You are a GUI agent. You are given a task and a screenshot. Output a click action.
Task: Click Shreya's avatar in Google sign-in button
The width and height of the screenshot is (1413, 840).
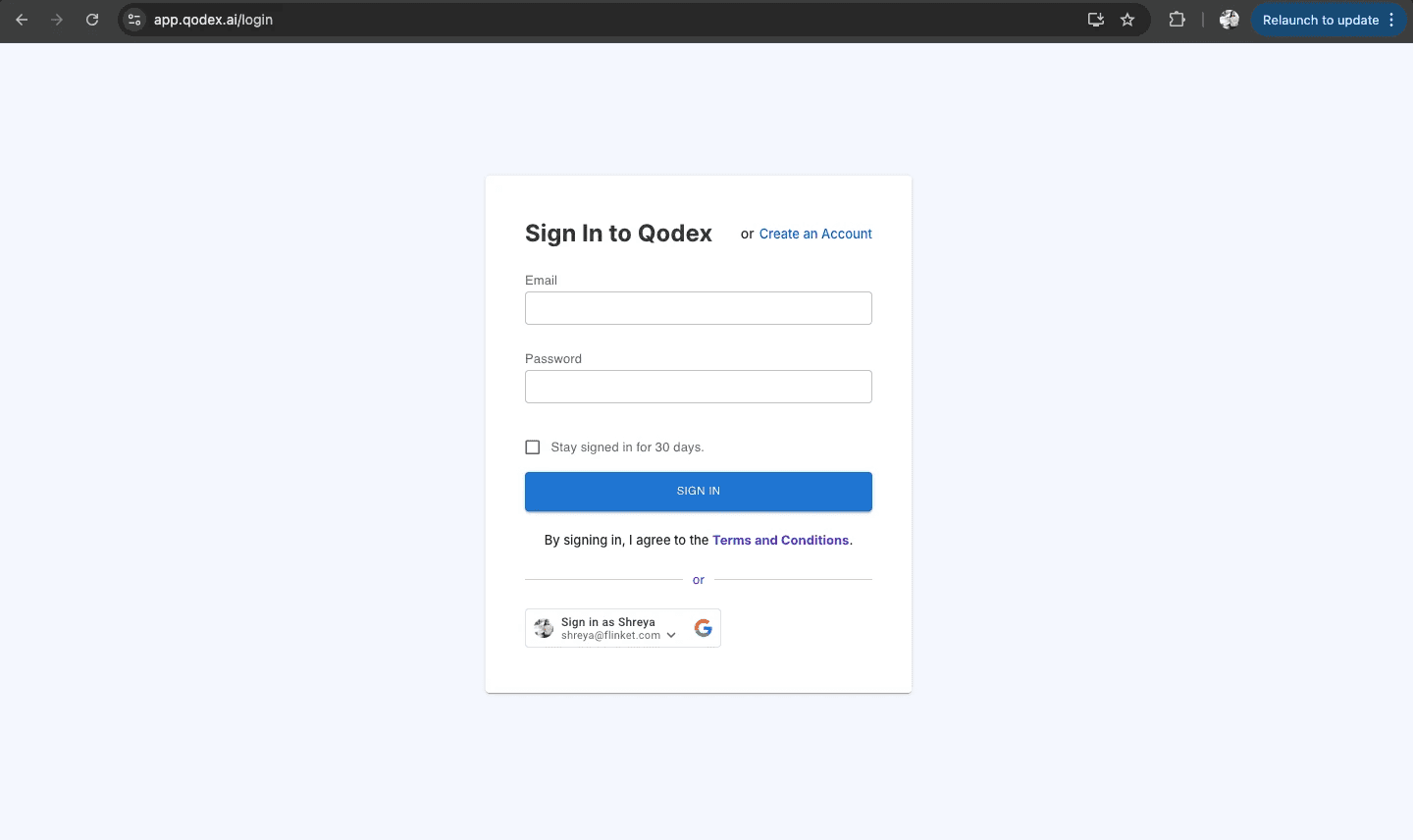click(544, 628)
